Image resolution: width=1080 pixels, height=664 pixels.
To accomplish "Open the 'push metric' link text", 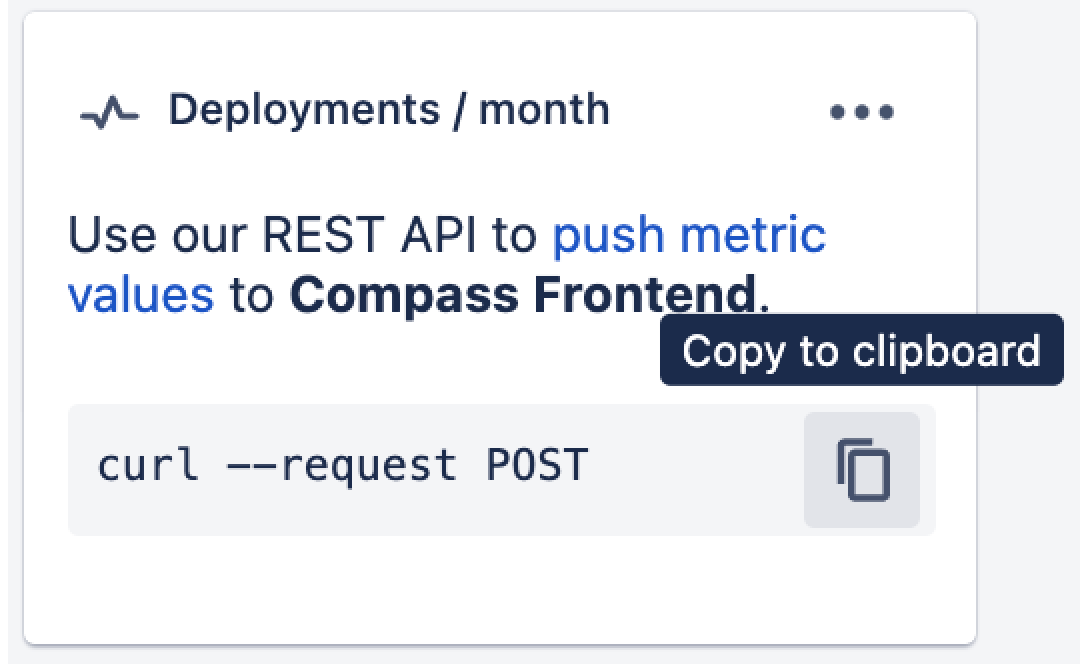I will pos(689,235).
